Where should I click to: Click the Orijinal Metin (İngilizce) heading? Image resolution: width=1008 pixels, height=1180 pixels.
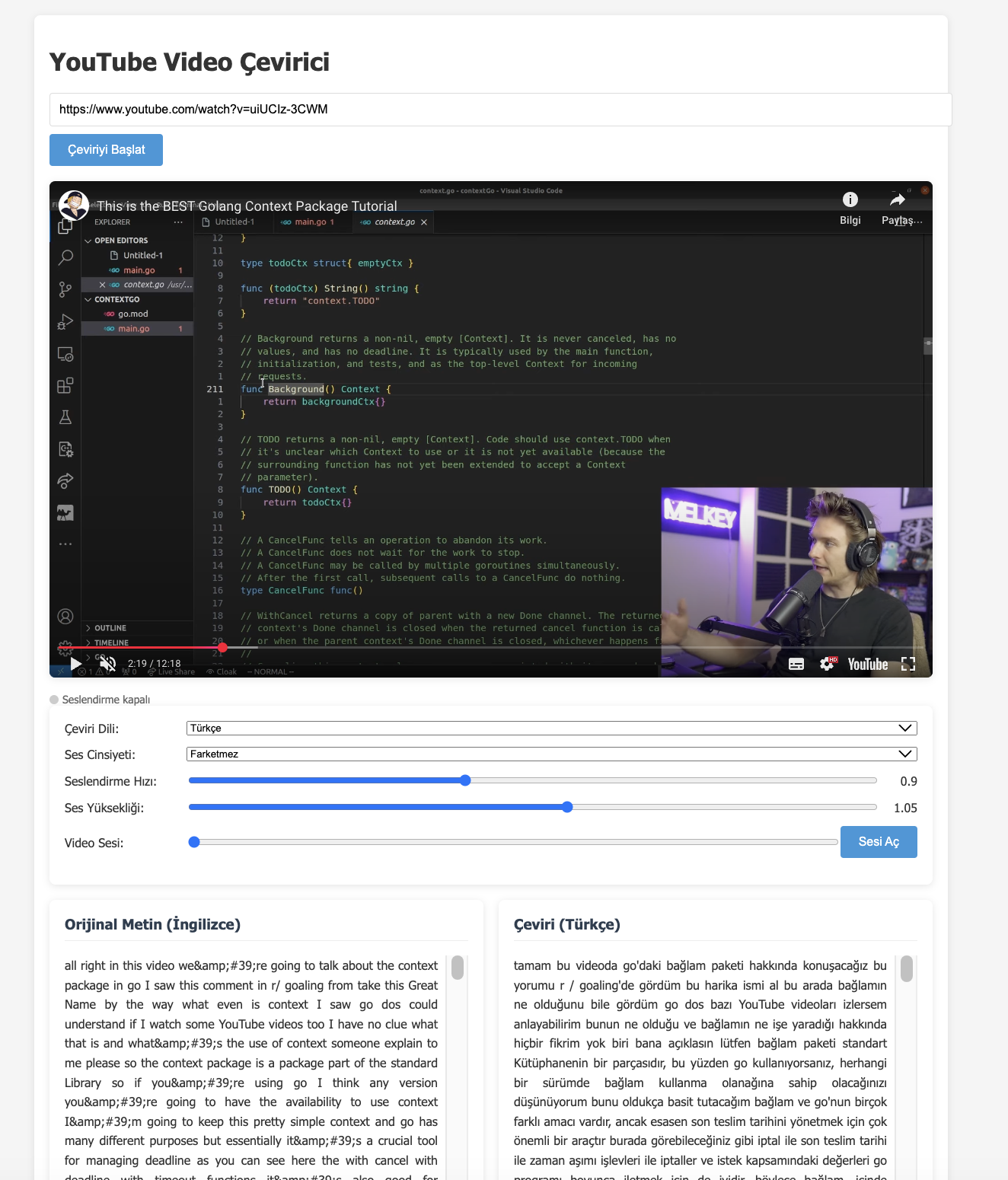pos(152,925)
